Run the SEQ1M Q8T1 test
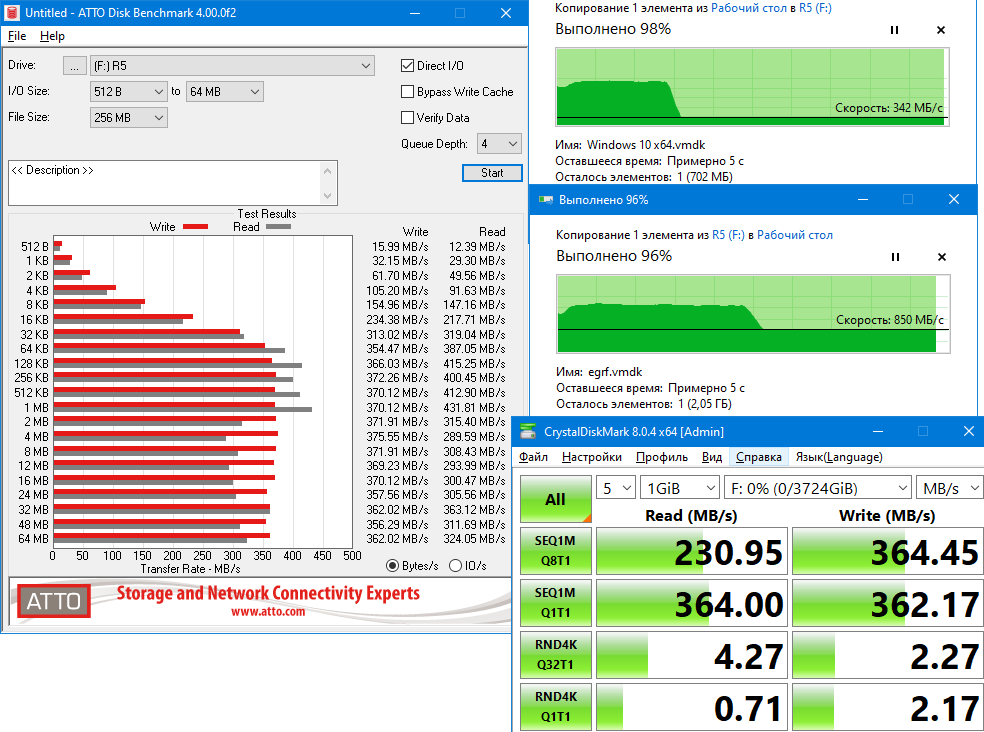Screen dimensions: 984x732 point(555,551)
